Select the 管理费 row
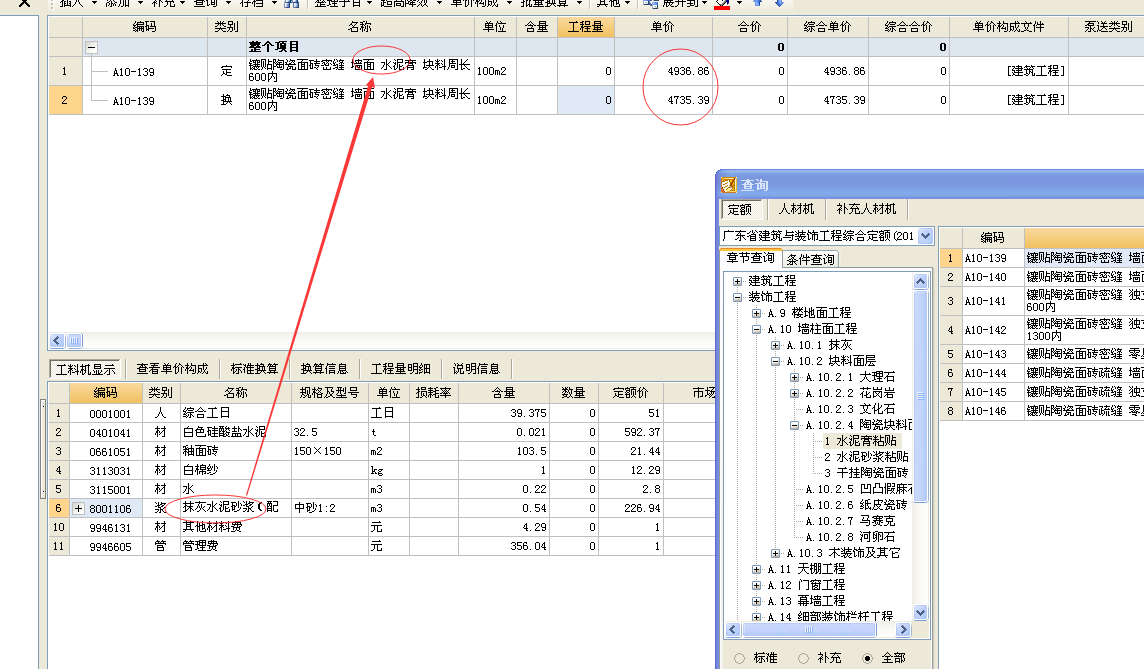Image resolution: width=1144 pixels, height=669 pixels. pos(382,546)
